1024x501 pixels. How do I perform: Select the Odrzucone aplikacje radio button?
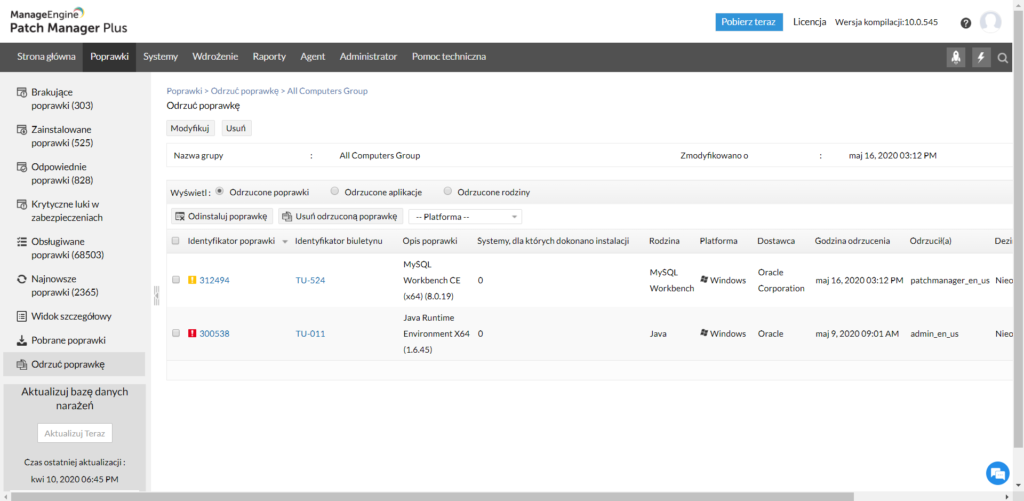[335, 191]
